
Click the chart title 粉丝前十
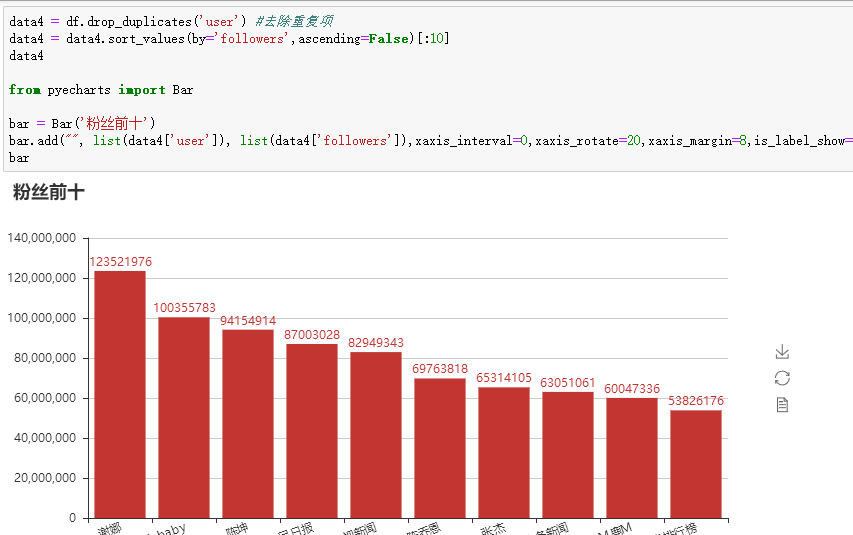pos(48,192)
